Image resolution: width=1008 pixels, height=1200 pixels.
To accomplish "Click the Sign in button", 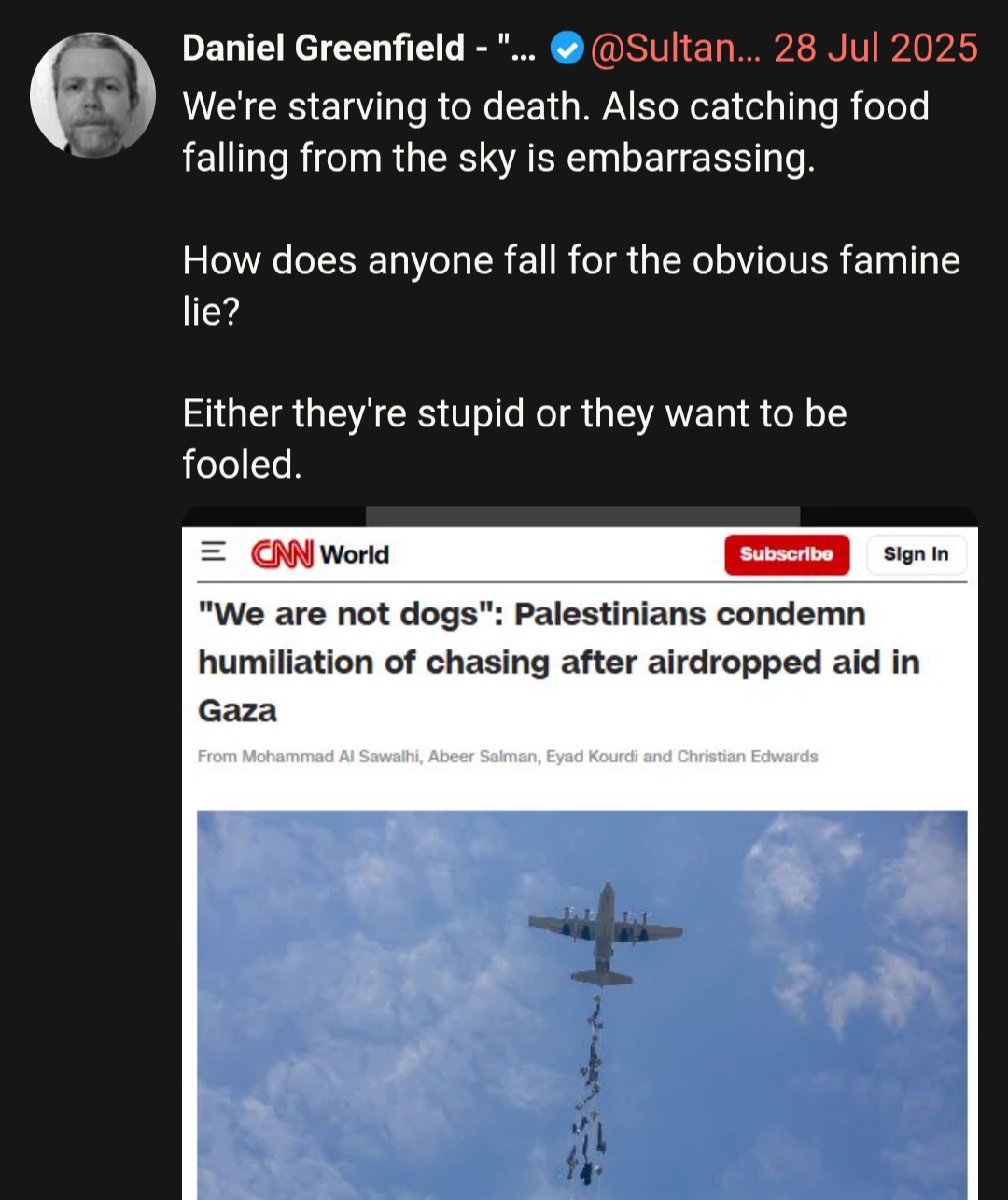I will pos(916,554).
